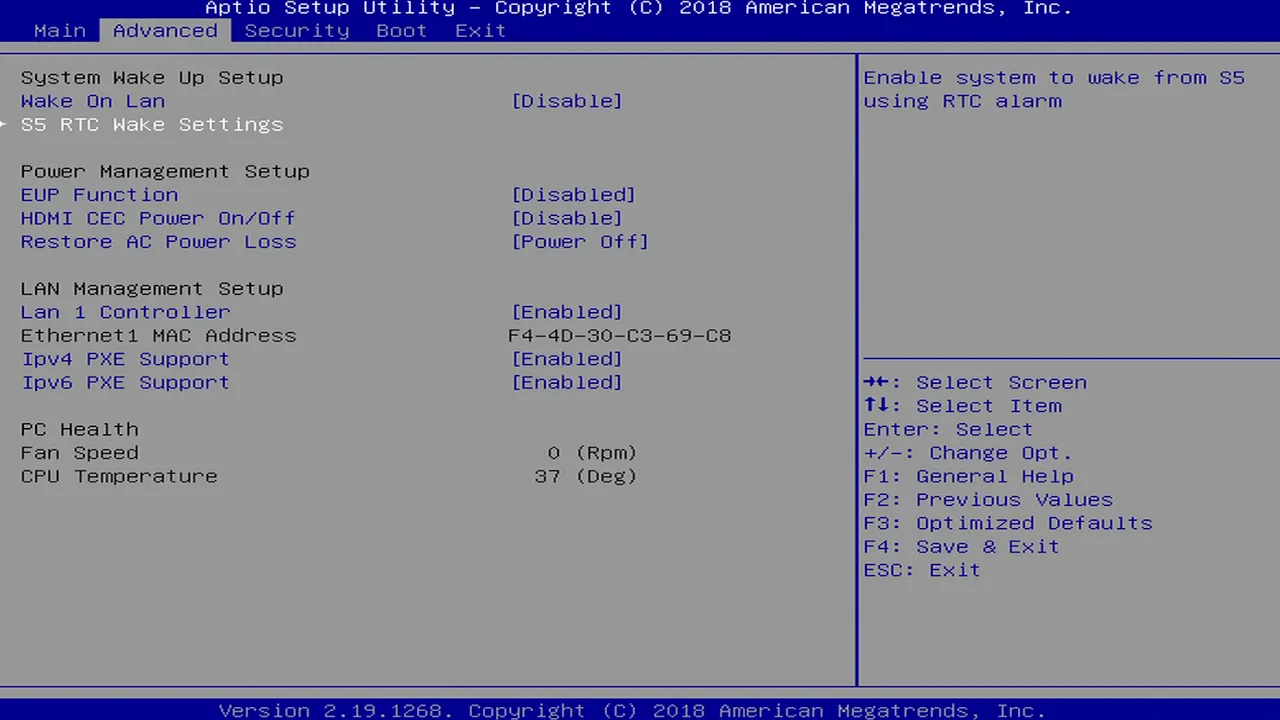Viewport: 1280px width, 720px height.
Task: Change Ipv6 PXE Support [Enabled] value
Action: (567, 382)
